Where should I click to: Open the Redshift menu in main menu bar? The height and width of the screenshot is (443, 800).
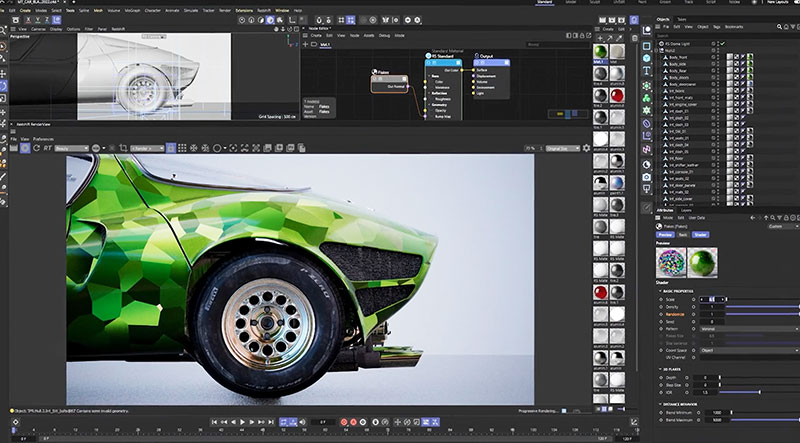pos(264,10)
